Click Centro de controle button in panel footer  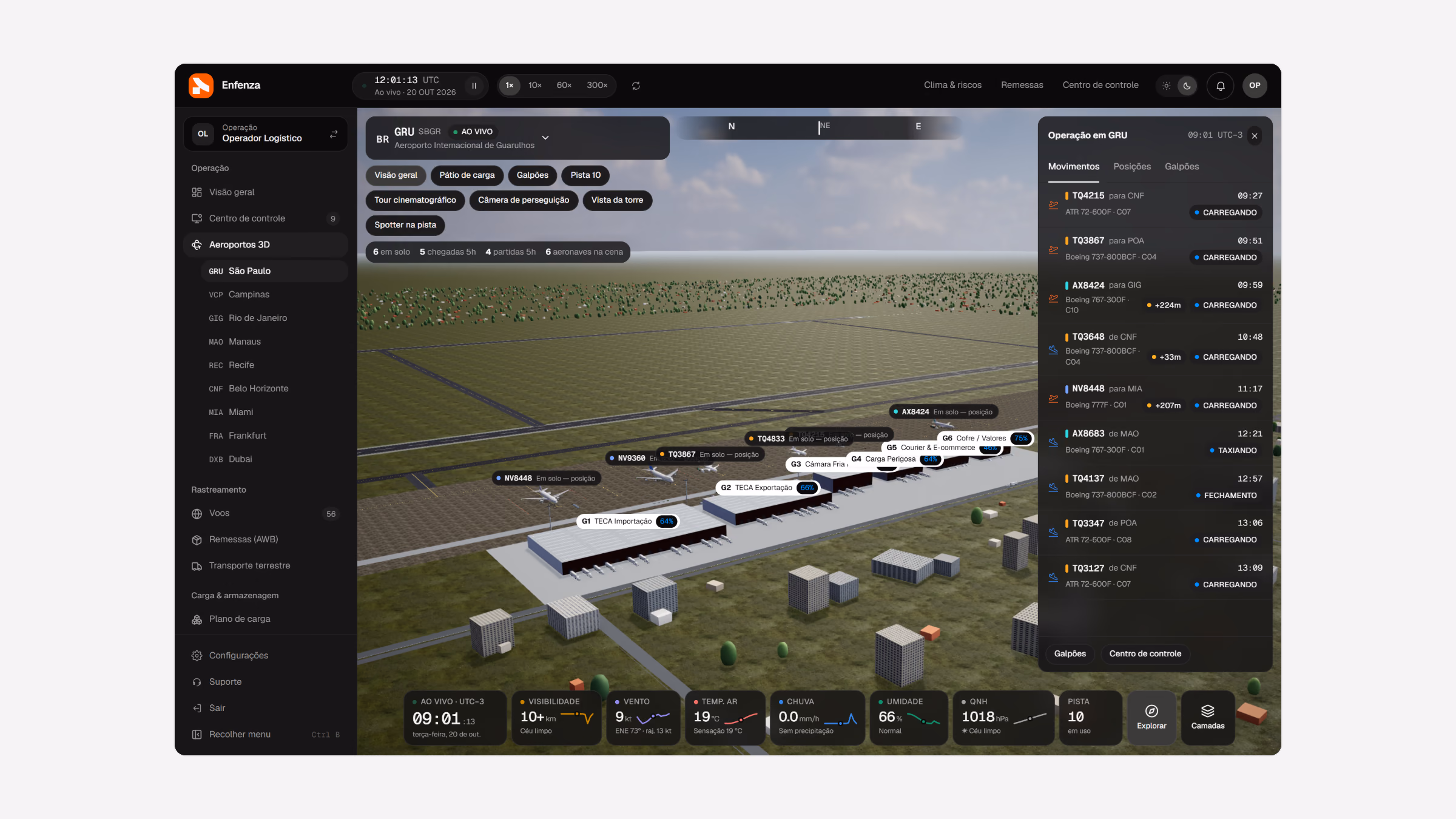[1145, 654]
